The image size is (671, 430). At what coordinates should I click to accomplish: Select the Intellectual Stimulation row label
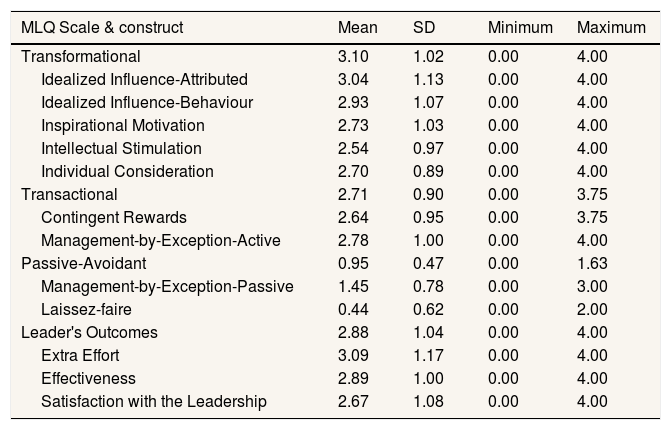[x=121, y=148]
